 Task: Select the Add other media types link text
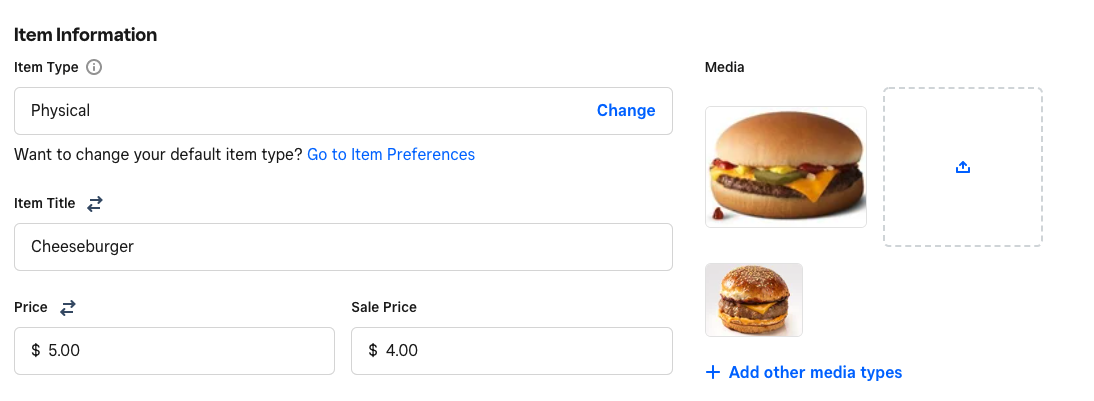click(x=815, y=373)
